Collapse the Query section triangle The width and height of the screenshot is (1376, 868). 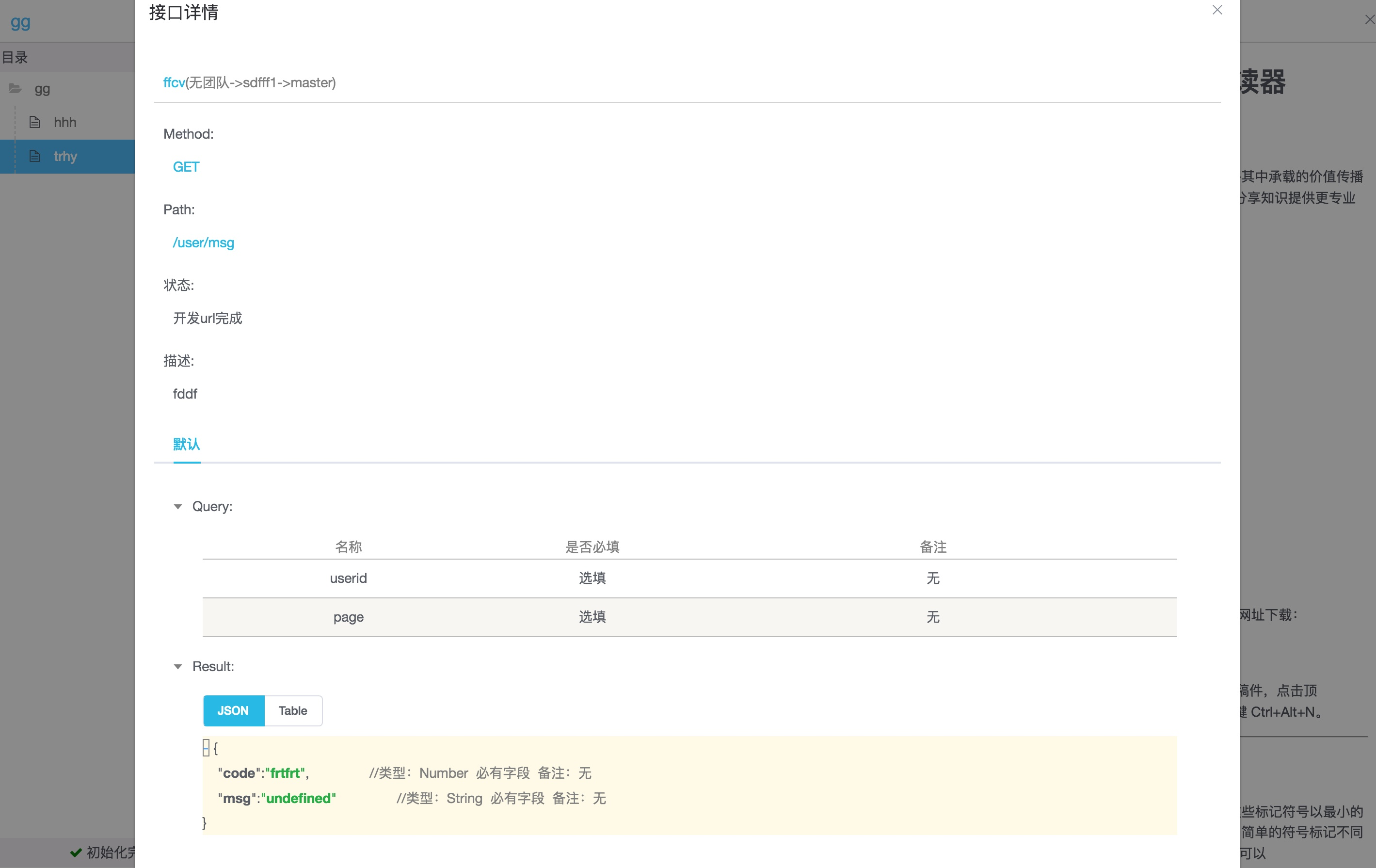coord(178,507)
